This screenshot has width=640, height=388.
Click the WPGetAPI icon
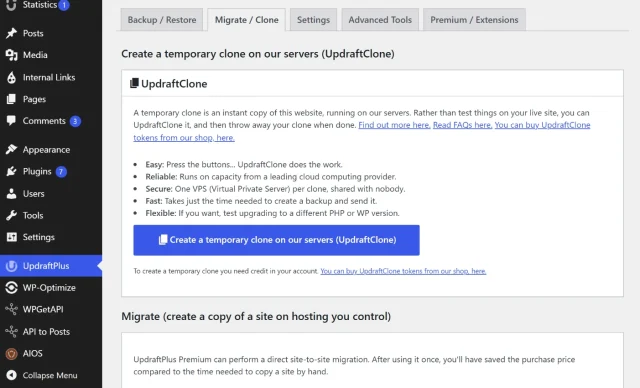tap(11, 309)
